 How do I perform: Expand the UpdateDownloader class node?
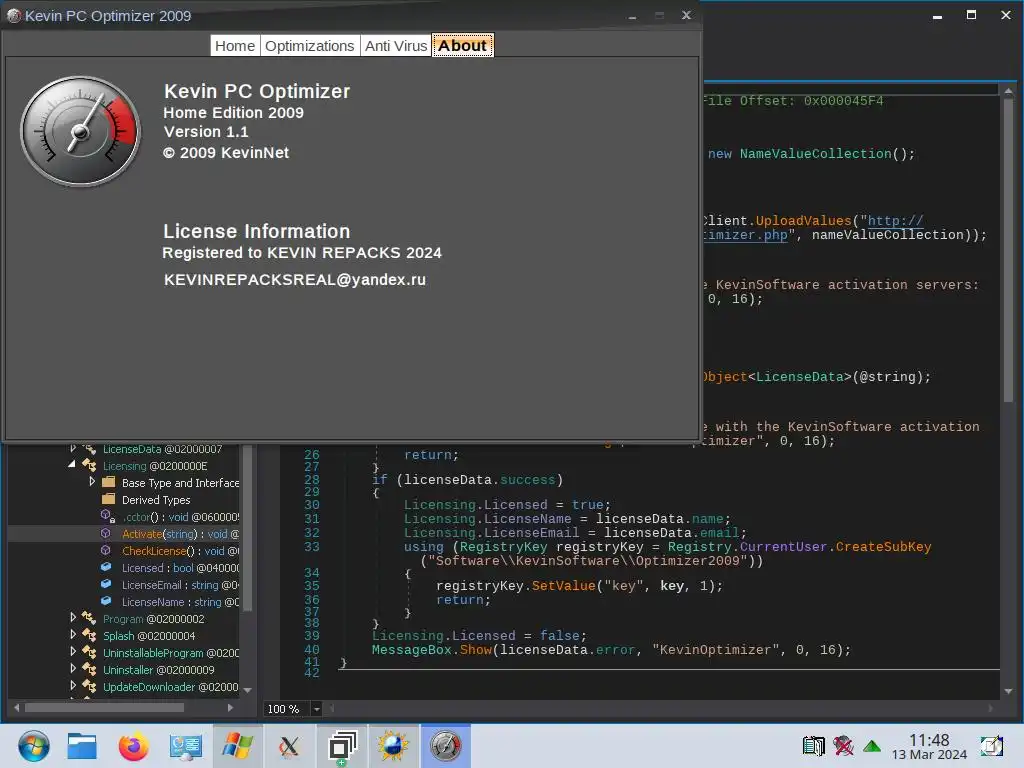[73, 685]
